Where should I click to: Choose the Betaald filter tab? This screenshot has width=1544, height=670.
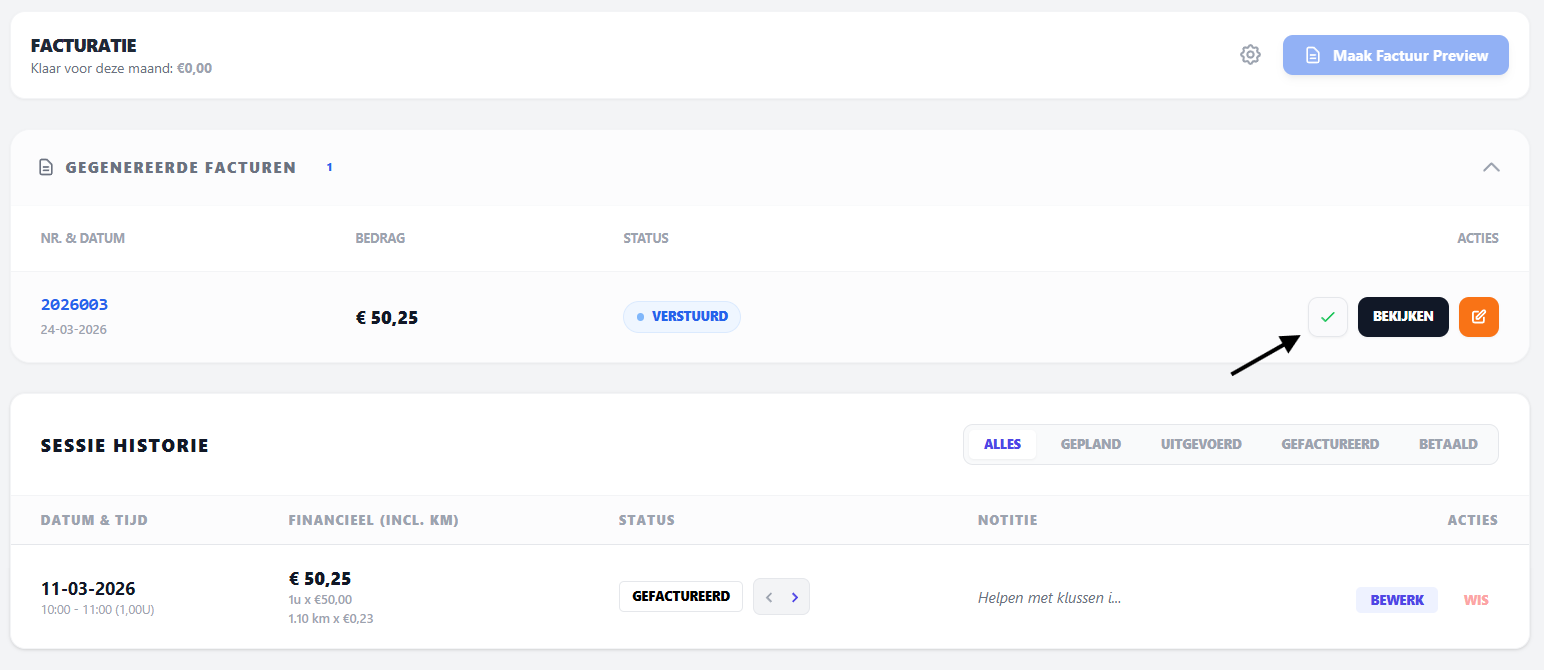pos(1447,444)
